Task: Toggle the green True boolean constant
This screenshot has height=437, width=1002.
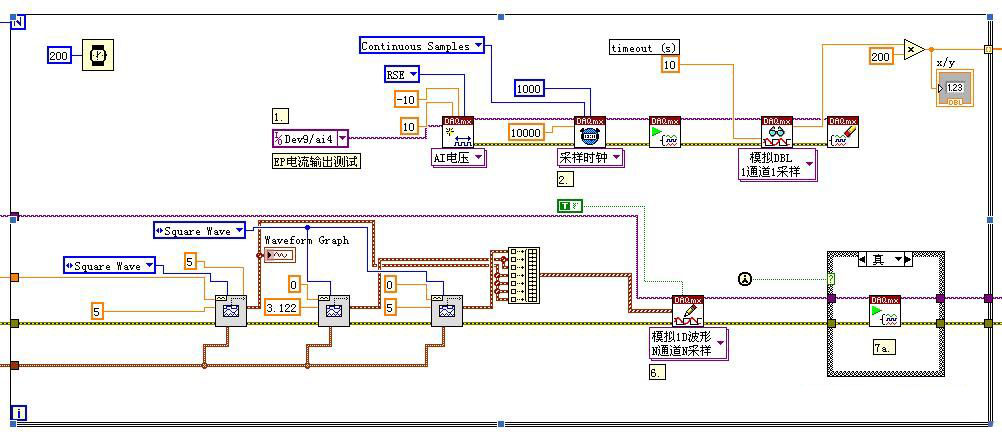Action: point(569,206)
